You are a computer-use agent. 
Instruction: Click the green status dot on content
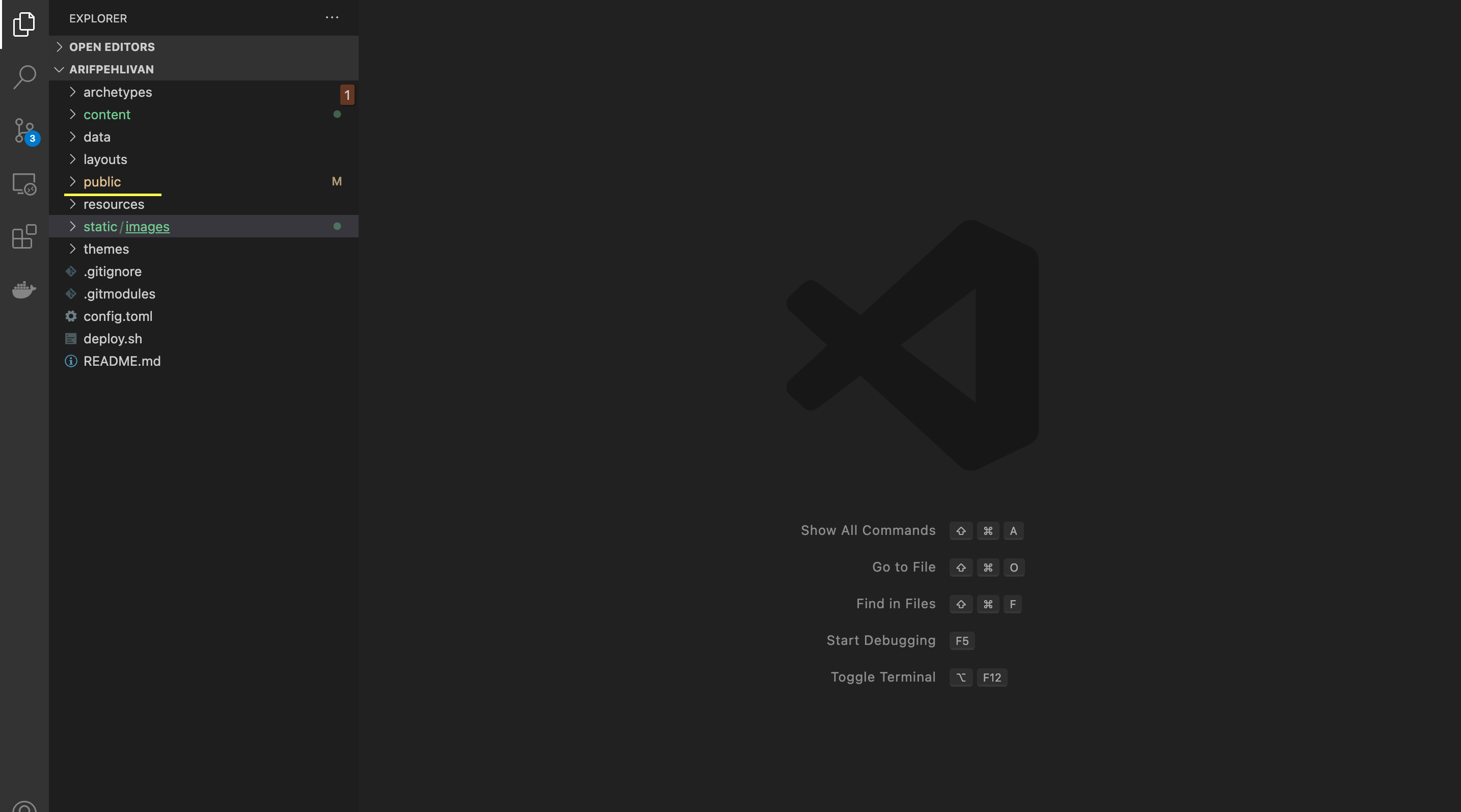click(x=337, y=115)
